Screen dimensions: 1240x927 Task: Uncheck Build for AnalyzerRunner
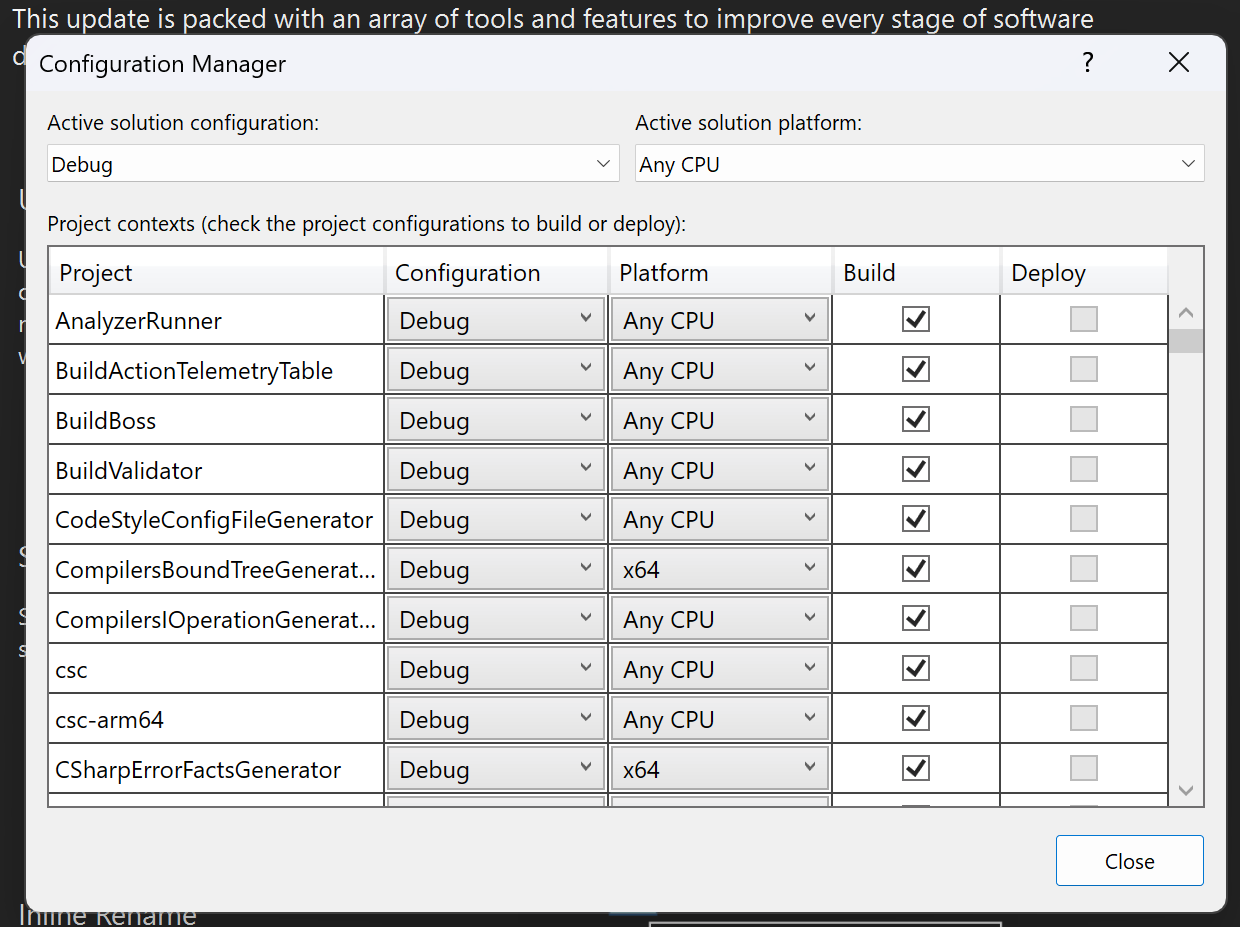tap(916, 318)
